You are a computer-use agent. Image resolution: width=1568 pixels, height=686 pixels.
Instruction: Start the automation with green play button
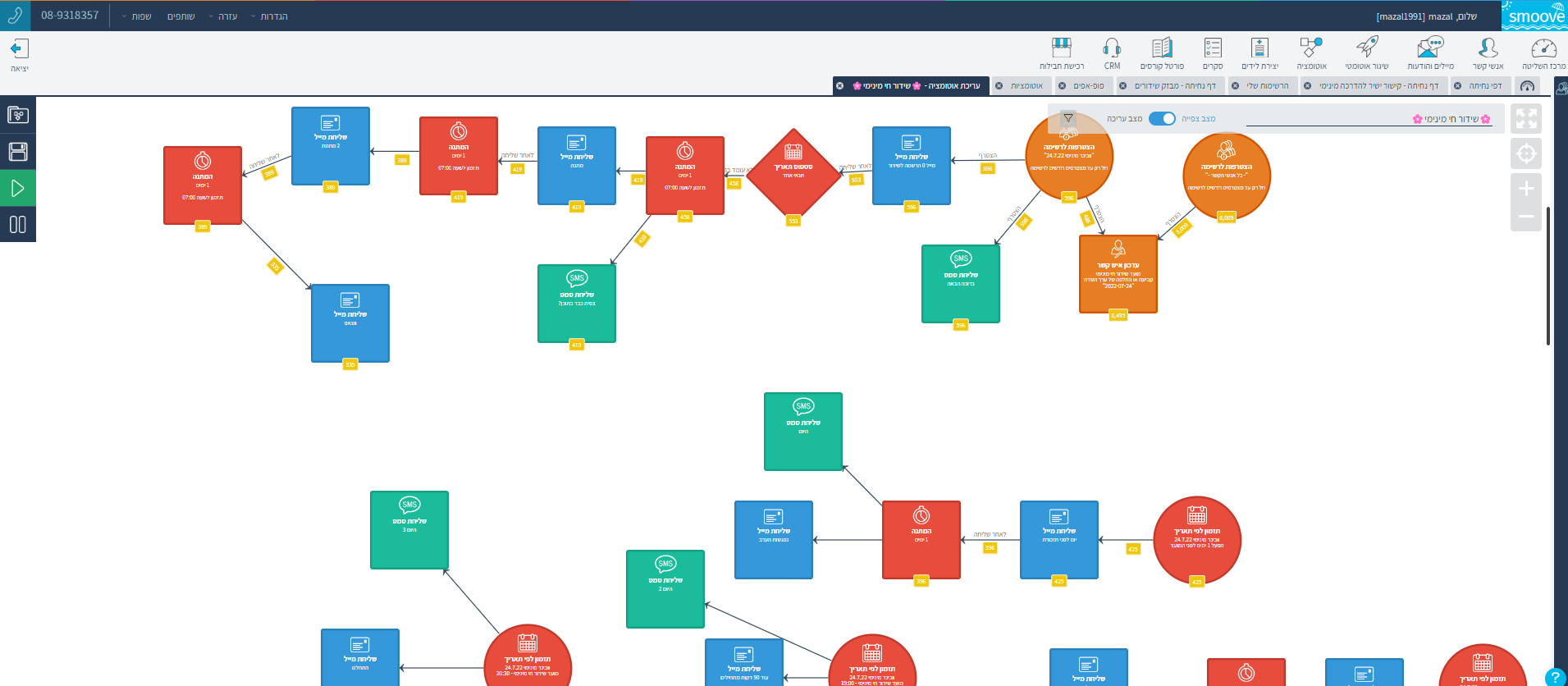point(17,189)
